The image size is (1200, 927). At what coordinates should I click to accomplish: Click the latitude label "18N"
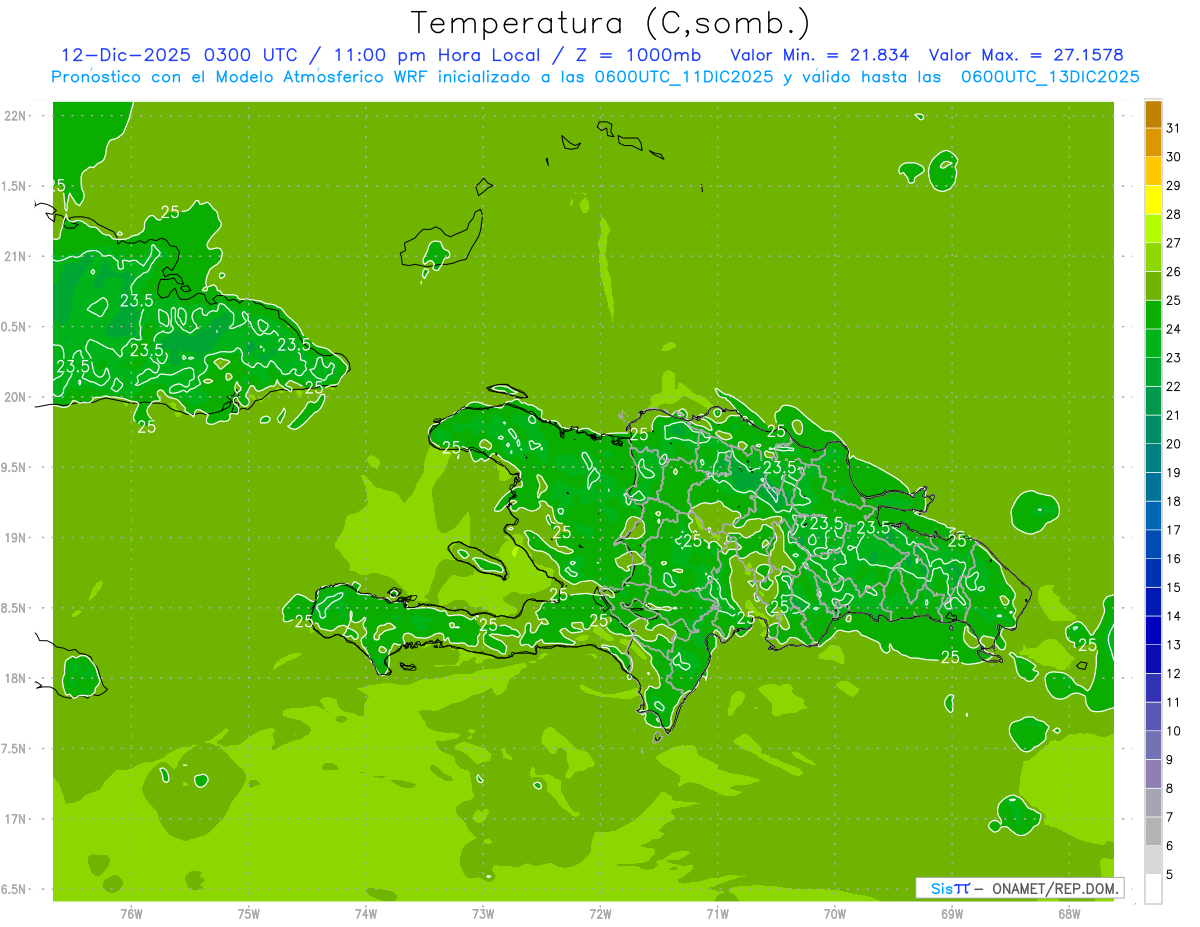(x=16, y=678)
